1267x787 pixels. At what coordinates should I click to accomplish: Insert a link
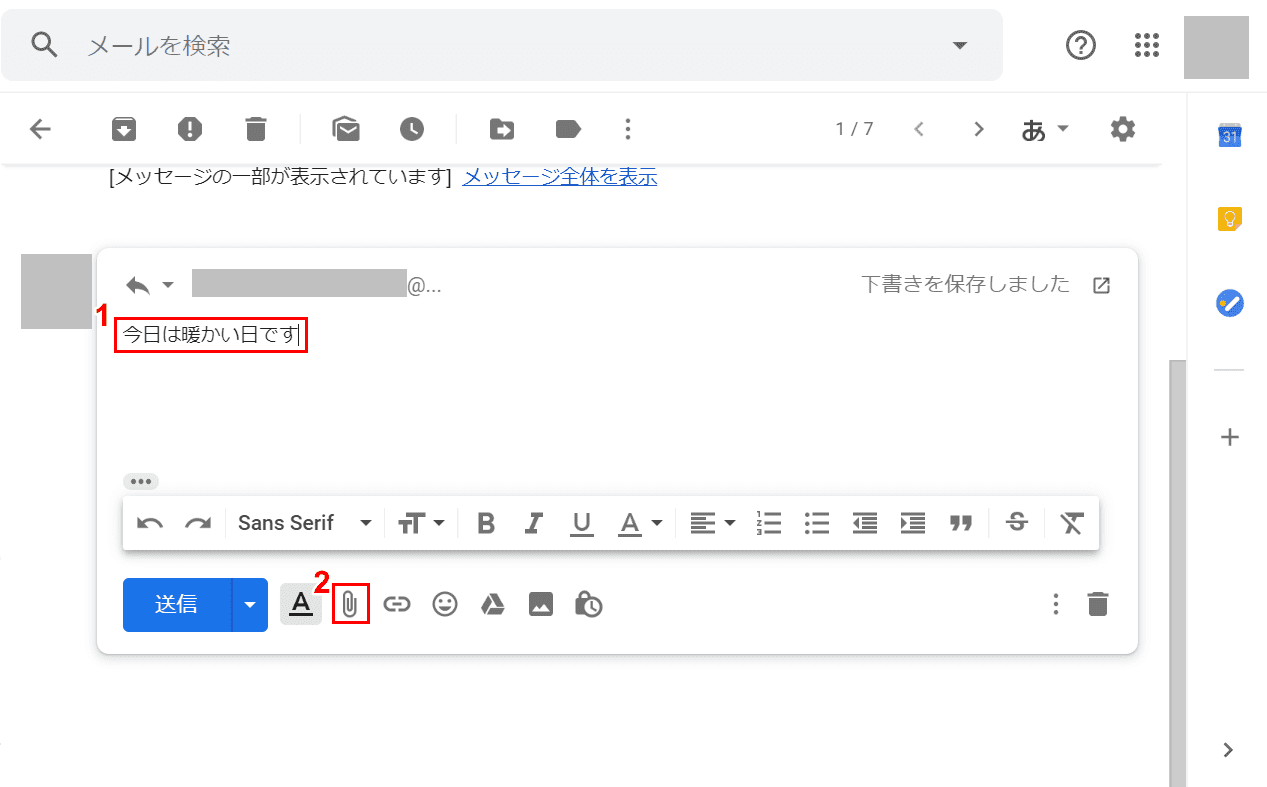398,605
